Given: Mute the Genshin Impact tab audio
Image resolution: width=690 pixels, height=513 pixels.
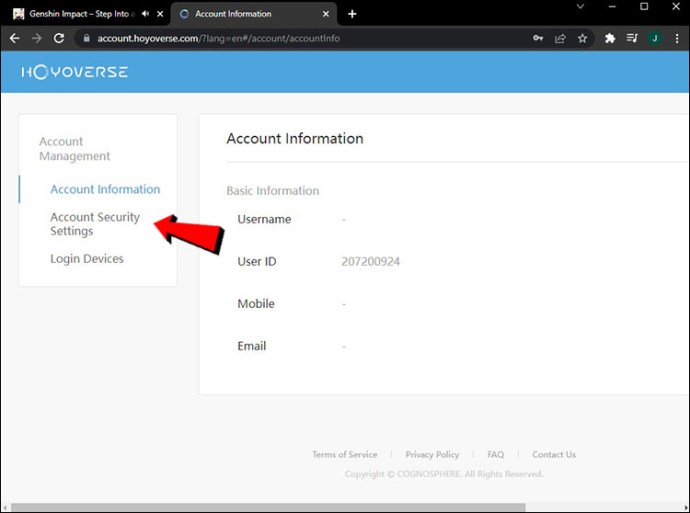Looking at the screenshot, I should click(146, 14).
